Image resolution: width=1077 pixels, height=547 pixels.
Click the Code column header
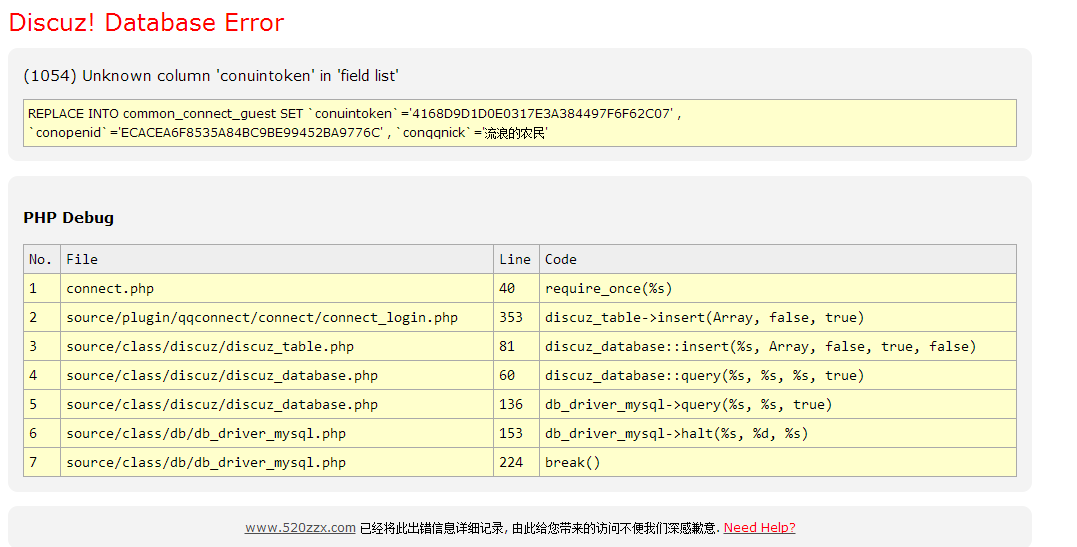561,260
